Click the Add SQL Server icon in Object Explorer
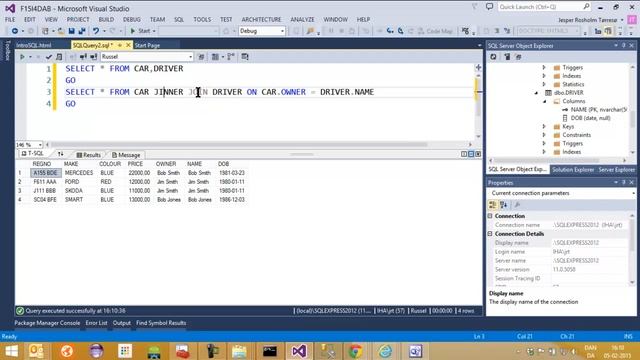This screenshot has height=360, width=640. (x=507, y=57)
